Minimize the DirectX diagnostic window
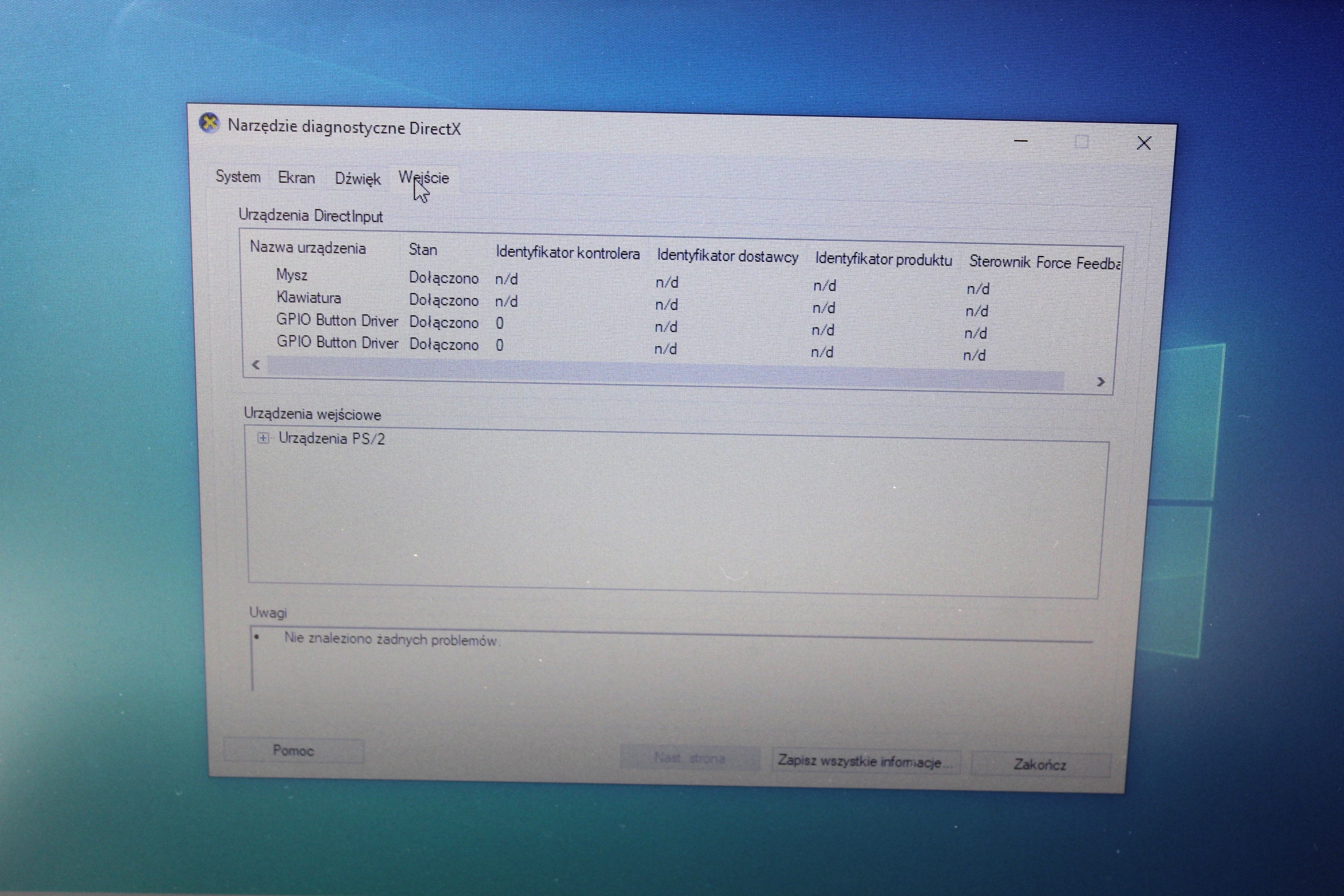Image resolution: width=1344 pixels, height=896 pixels. [x=1020, y=140]
